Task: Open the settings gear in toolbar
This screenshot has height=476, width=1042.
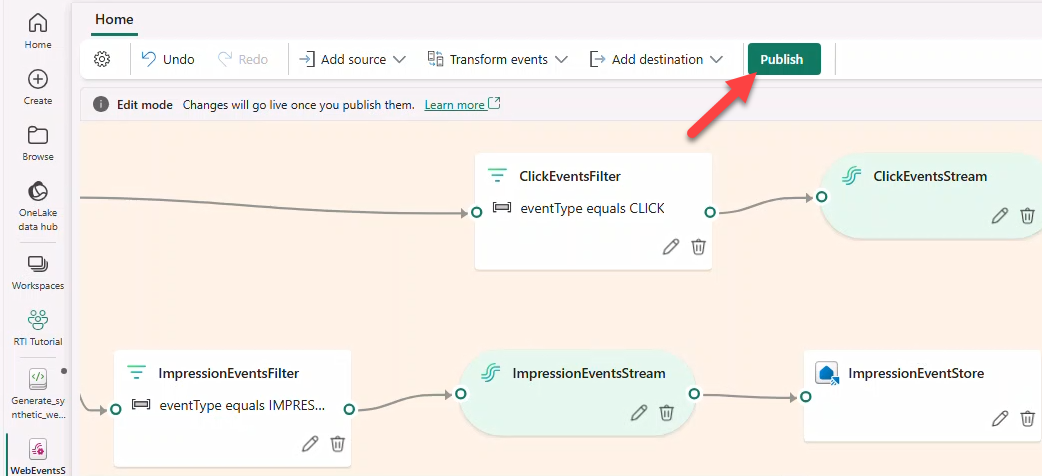Action: pos(102,59)
